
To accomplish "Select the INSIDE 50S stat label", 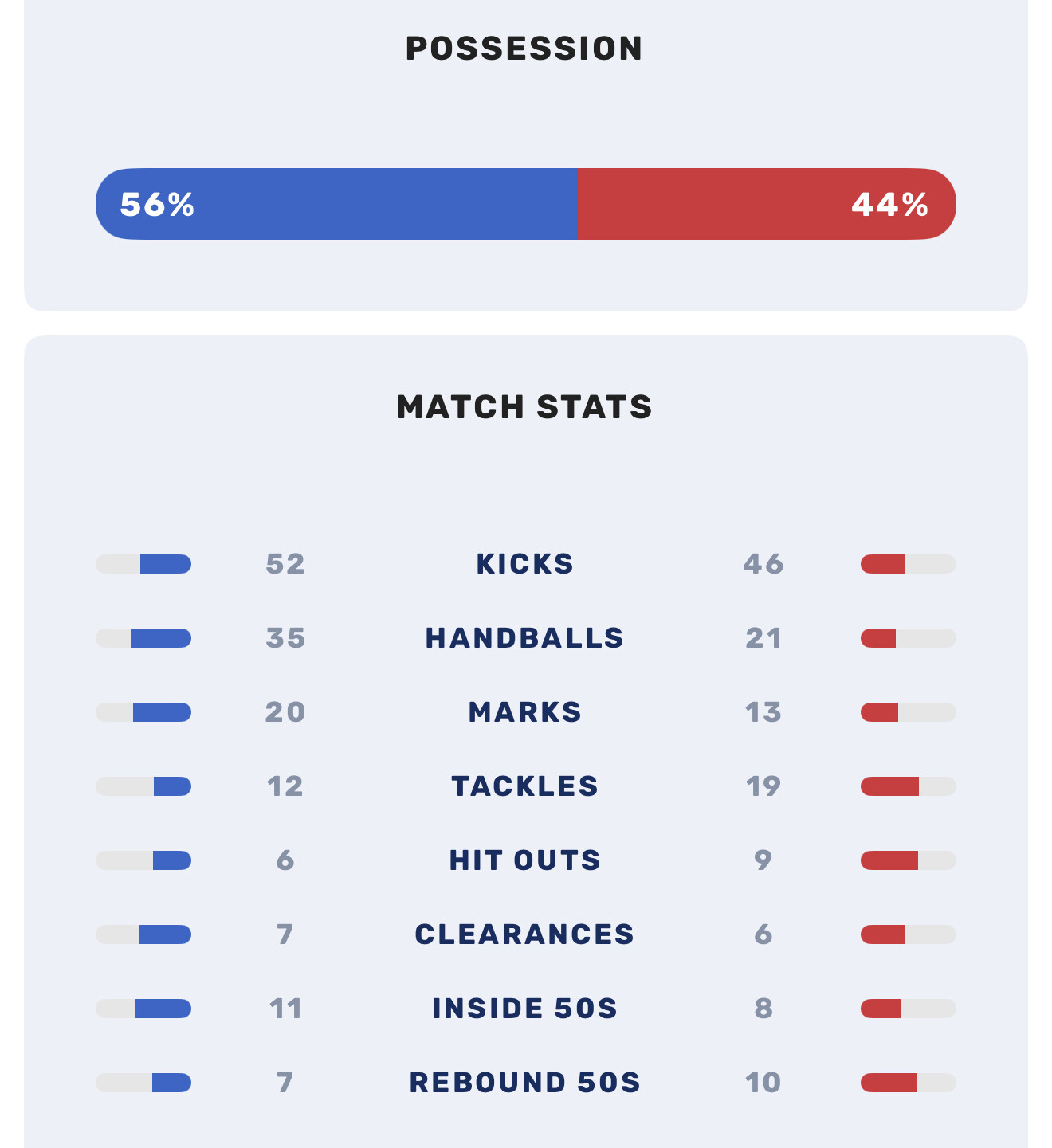I will (524, 1009).
